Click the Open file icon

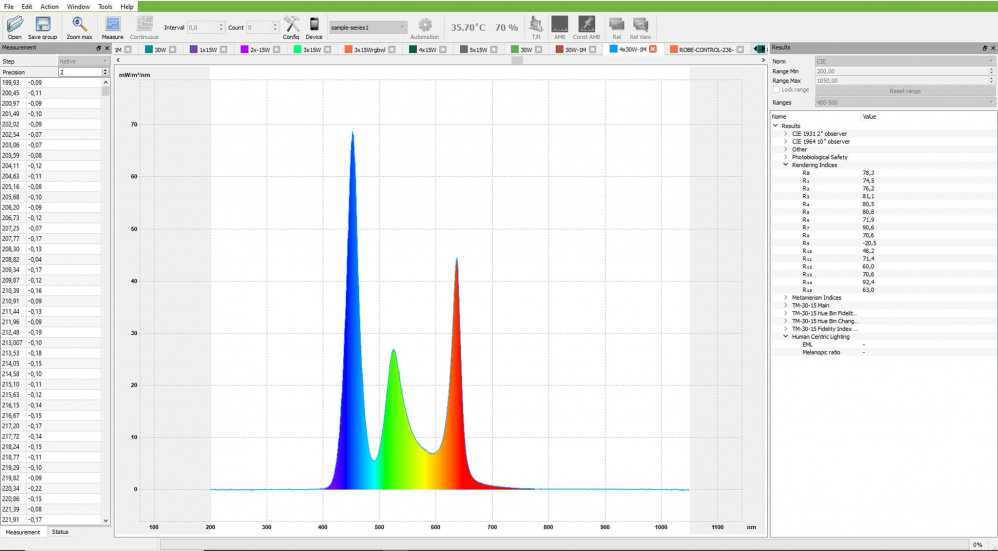[x=14, y=24]
